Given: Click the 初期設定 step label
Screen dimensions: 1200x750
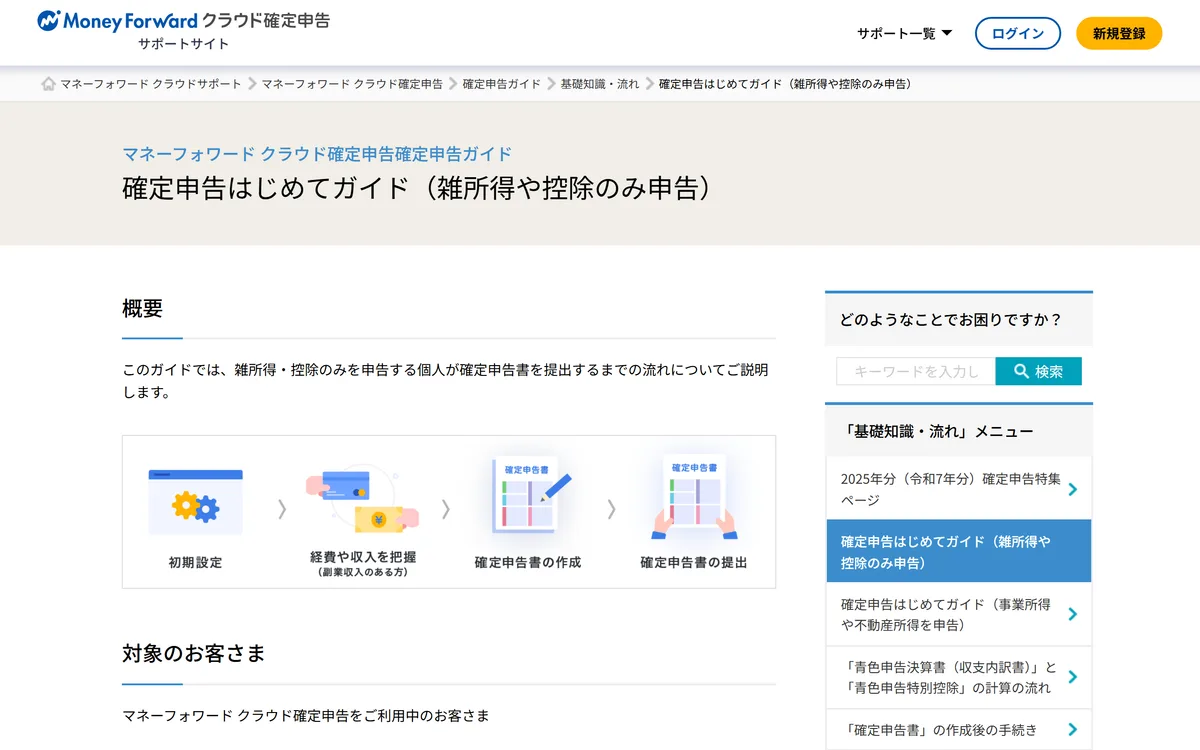Looking at the screenshot, I should [196, 563].
